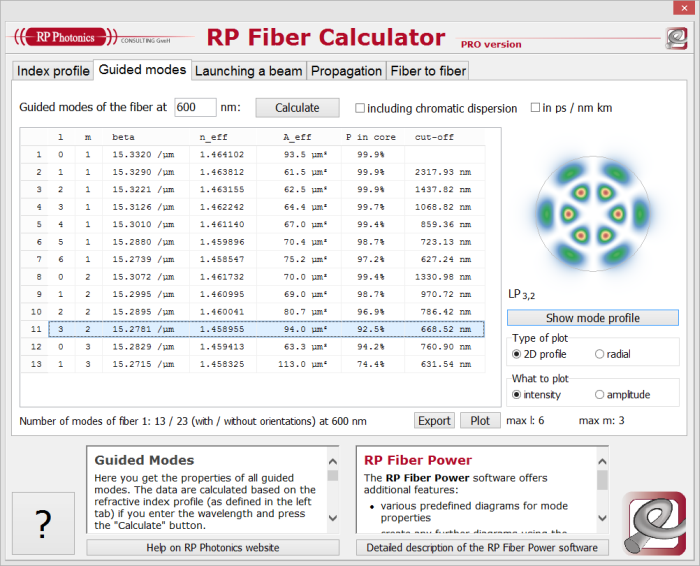The image size is (700, 566).
Task: Click A_eff value 113.0 µm²
Action: coord(299,364)
